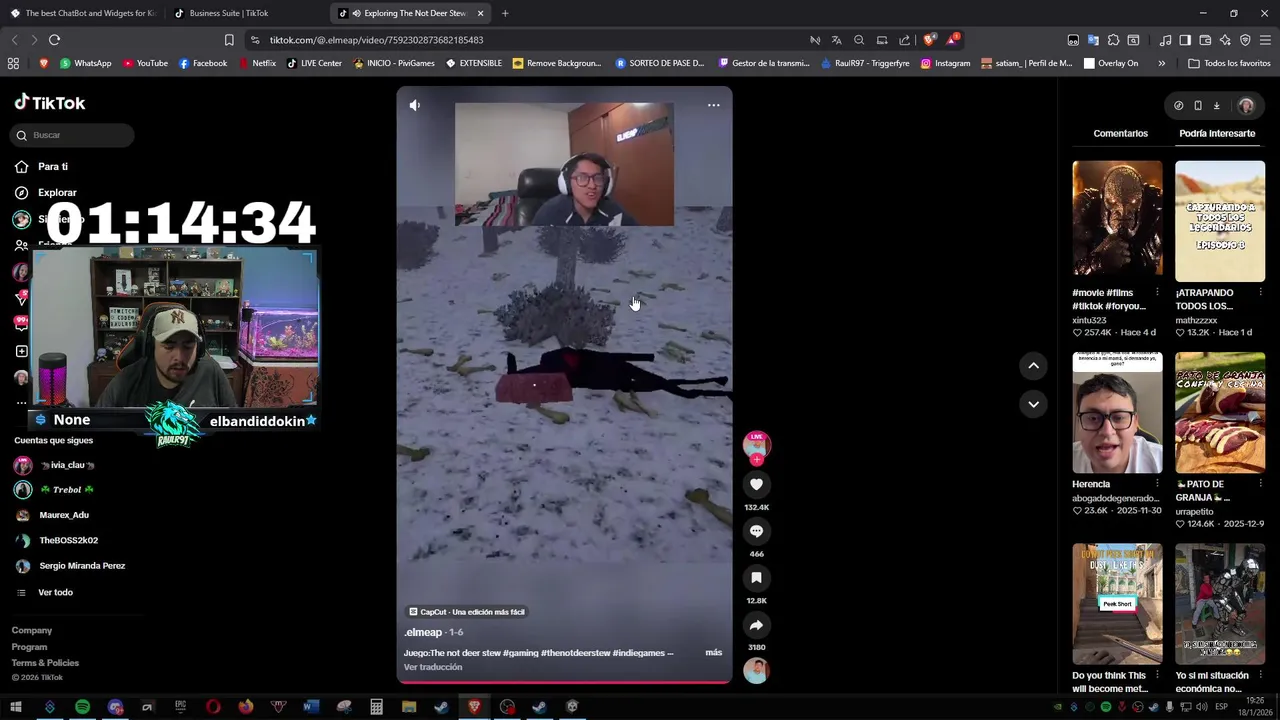Follow the creator using the plus badge

pyautogui.click(x=757, y=459)
